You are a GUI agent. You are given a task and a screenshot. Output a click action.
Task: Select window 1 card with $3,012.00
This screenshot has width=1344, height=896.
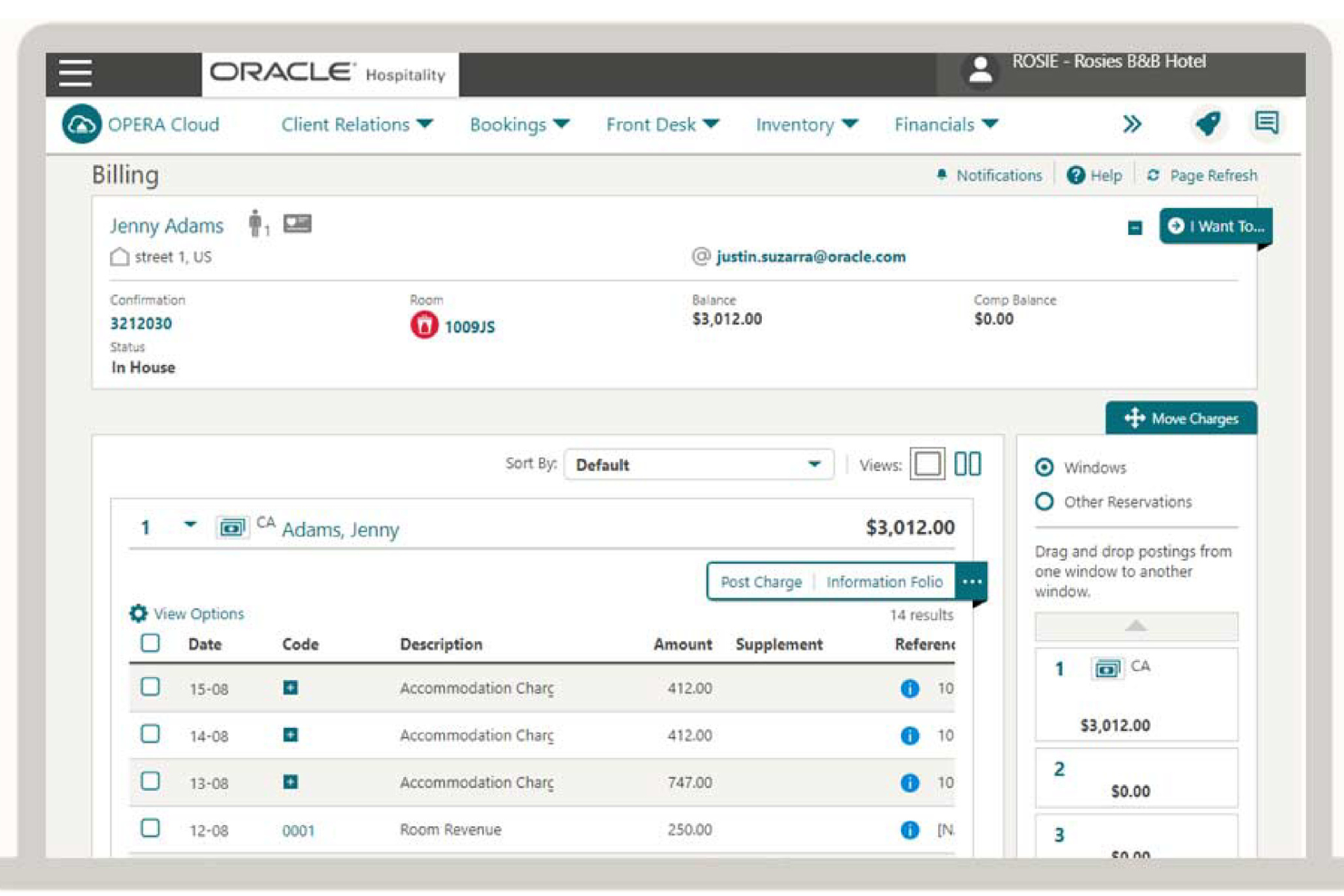coord(1136,694)
